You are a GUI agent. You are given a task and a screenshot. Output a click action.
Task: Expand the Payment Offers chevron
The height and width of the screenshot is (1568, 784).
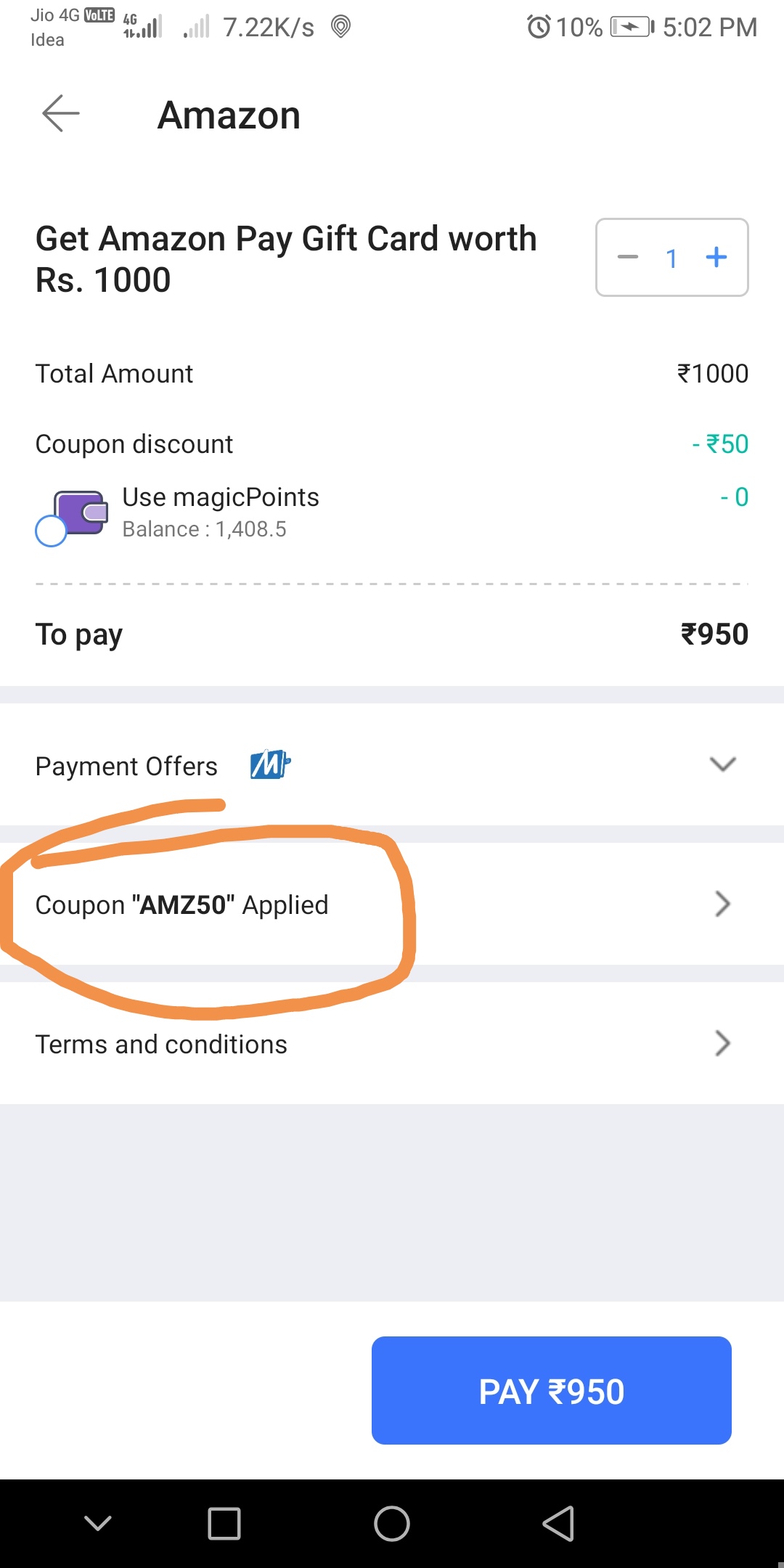[x=722, y=764]
